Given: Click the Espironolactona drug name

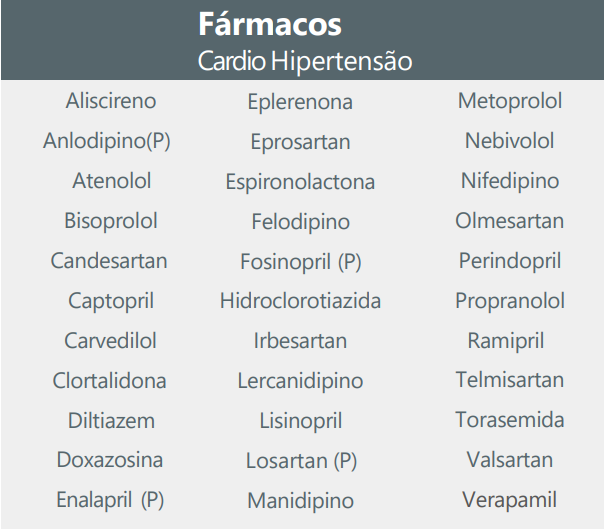Looking at the screenshot, I should 300,182.
